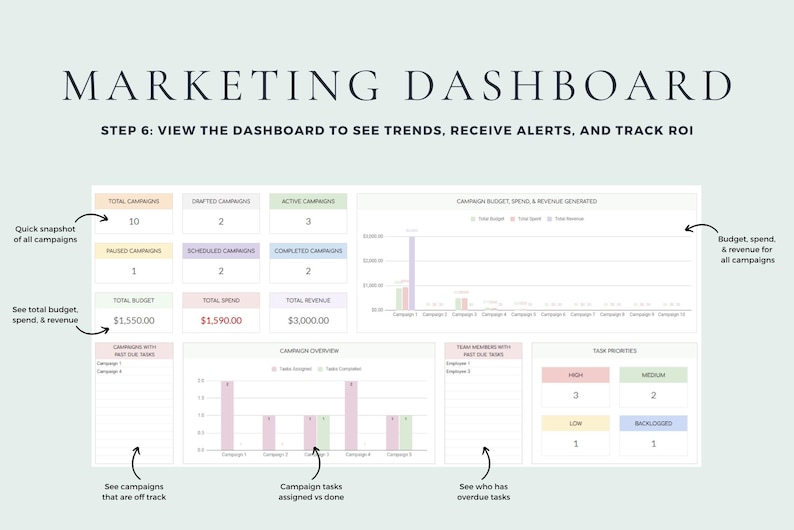Select the $3,000.00 total revenue amount
This screenshot has width=794, height=530.
click(308, 320)
